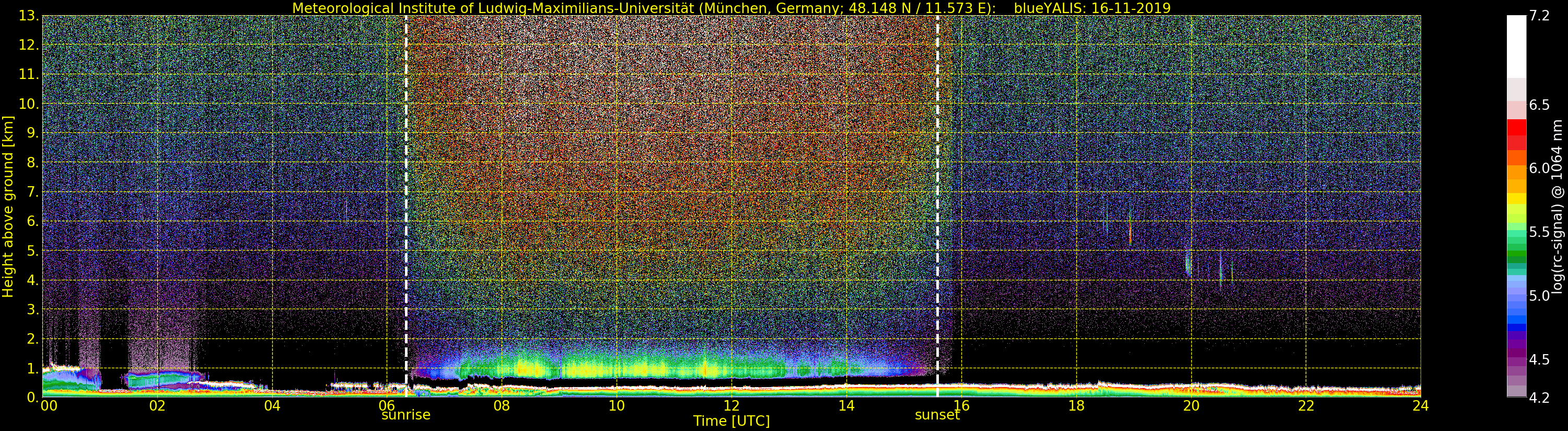Viewport: 1568px width, 431px height.
Task: Click the 'log(rc-signal) @ 1064 nm' colorbar label
Action: tap(1558, 207)
